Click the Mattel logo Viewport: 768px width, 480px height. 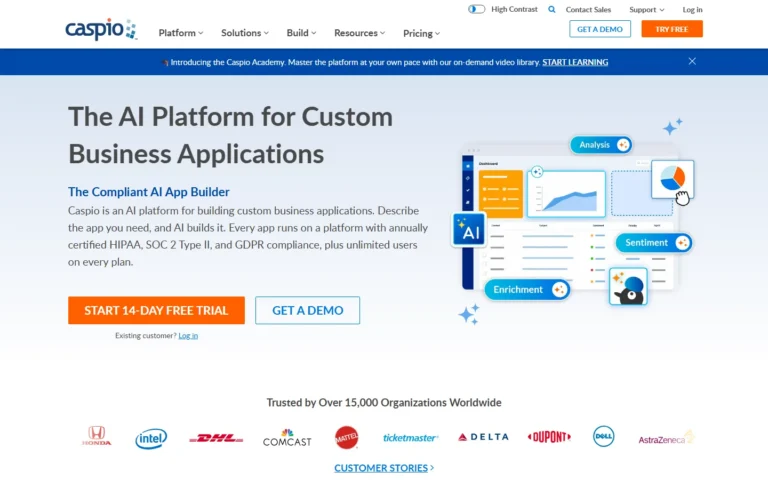(346, 437)
